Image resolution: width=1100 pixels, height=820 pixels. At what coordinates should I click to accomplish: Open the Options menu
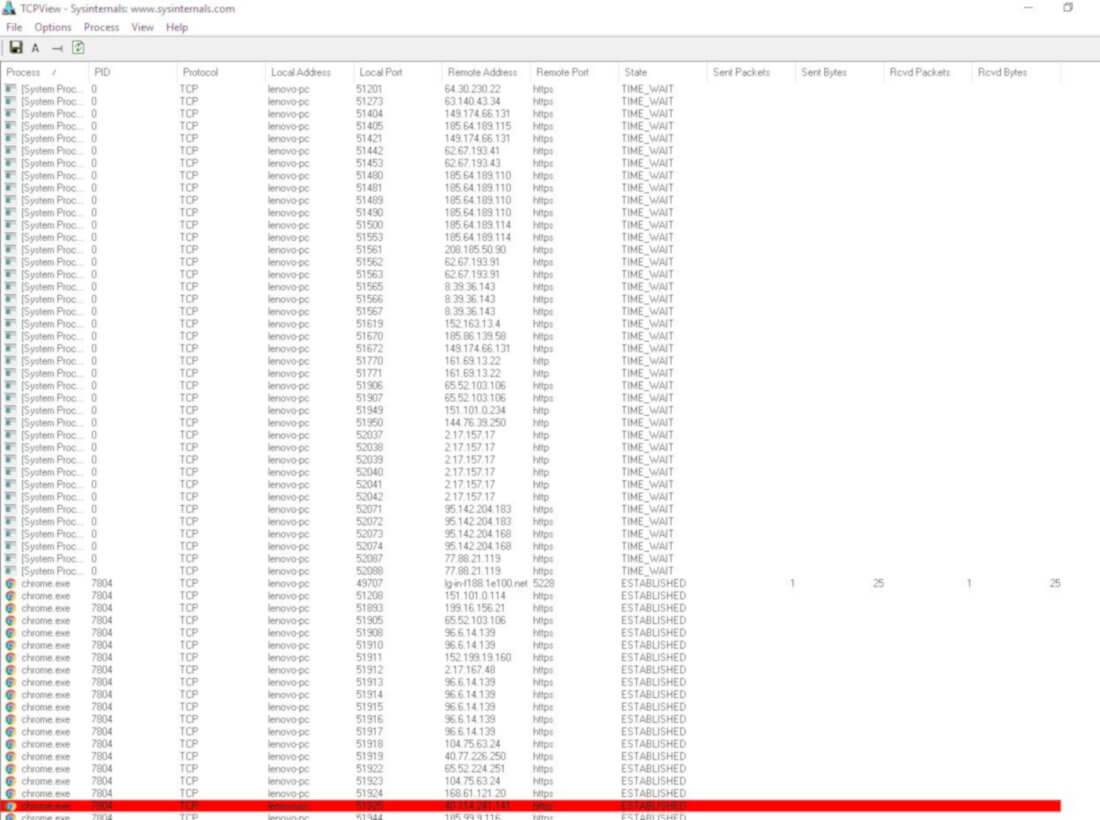click(53, 27)
